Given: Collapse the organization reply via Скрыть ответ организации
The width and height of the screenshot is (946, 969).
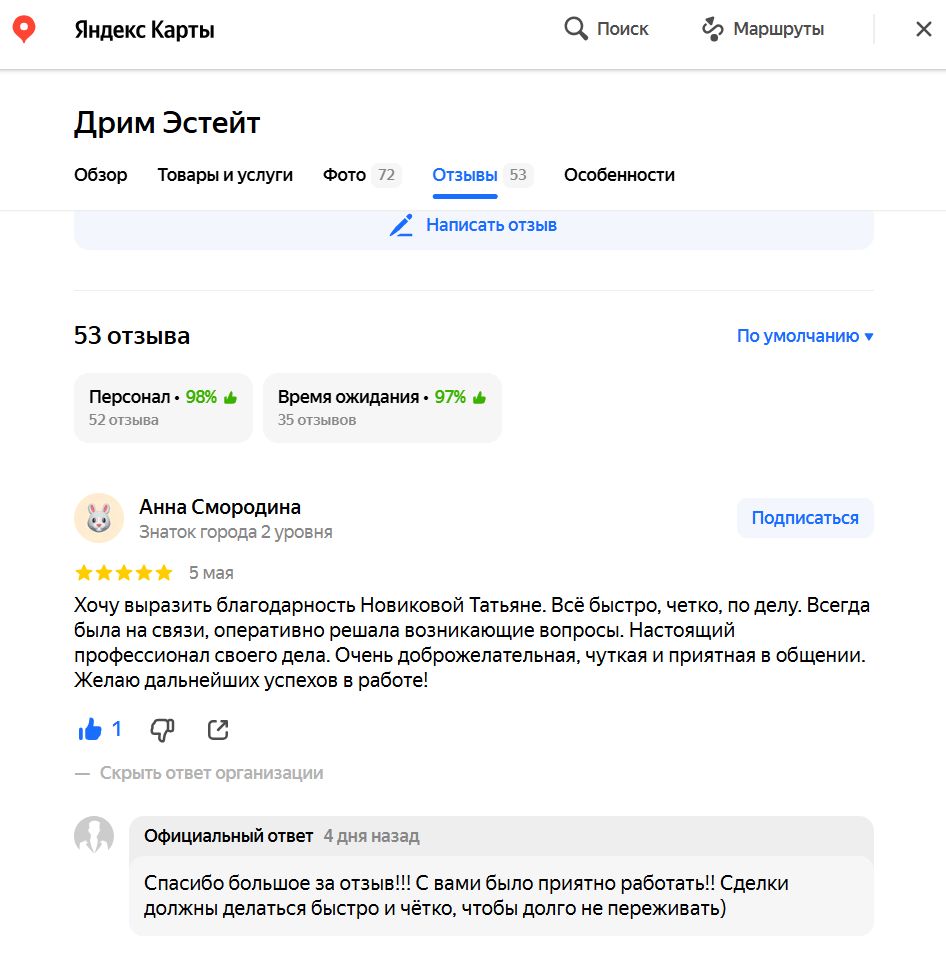Looking at the screenshot, I should click(210, 772).
